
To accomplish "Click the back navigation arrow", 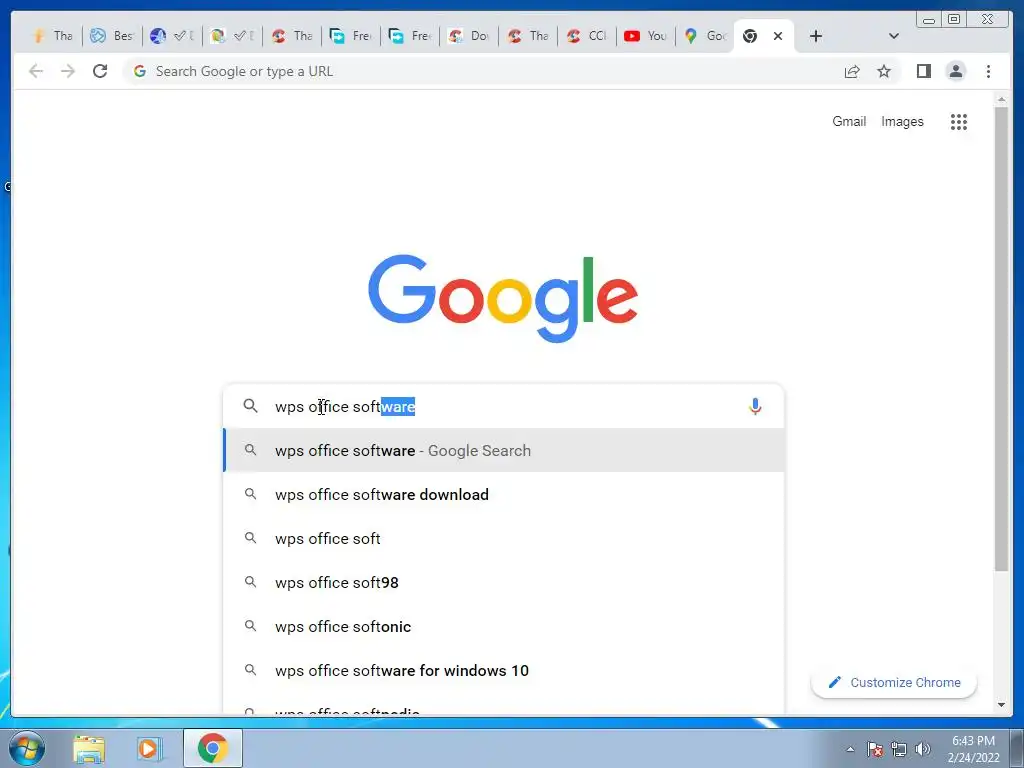I will [x=36, y=71].
